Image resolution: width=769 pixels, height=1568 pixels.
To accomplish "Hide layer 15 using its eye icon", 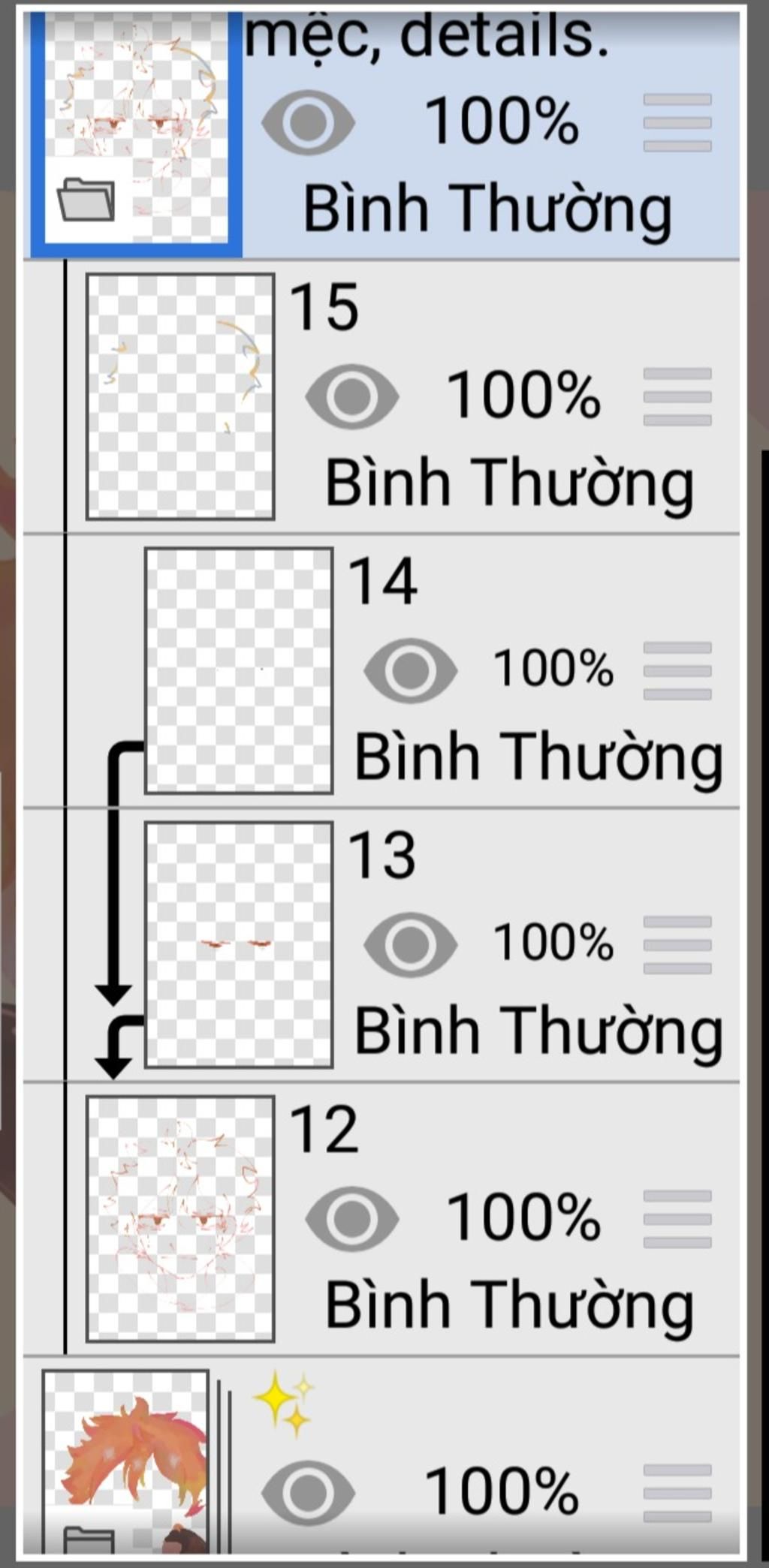I will coord(351,396).
